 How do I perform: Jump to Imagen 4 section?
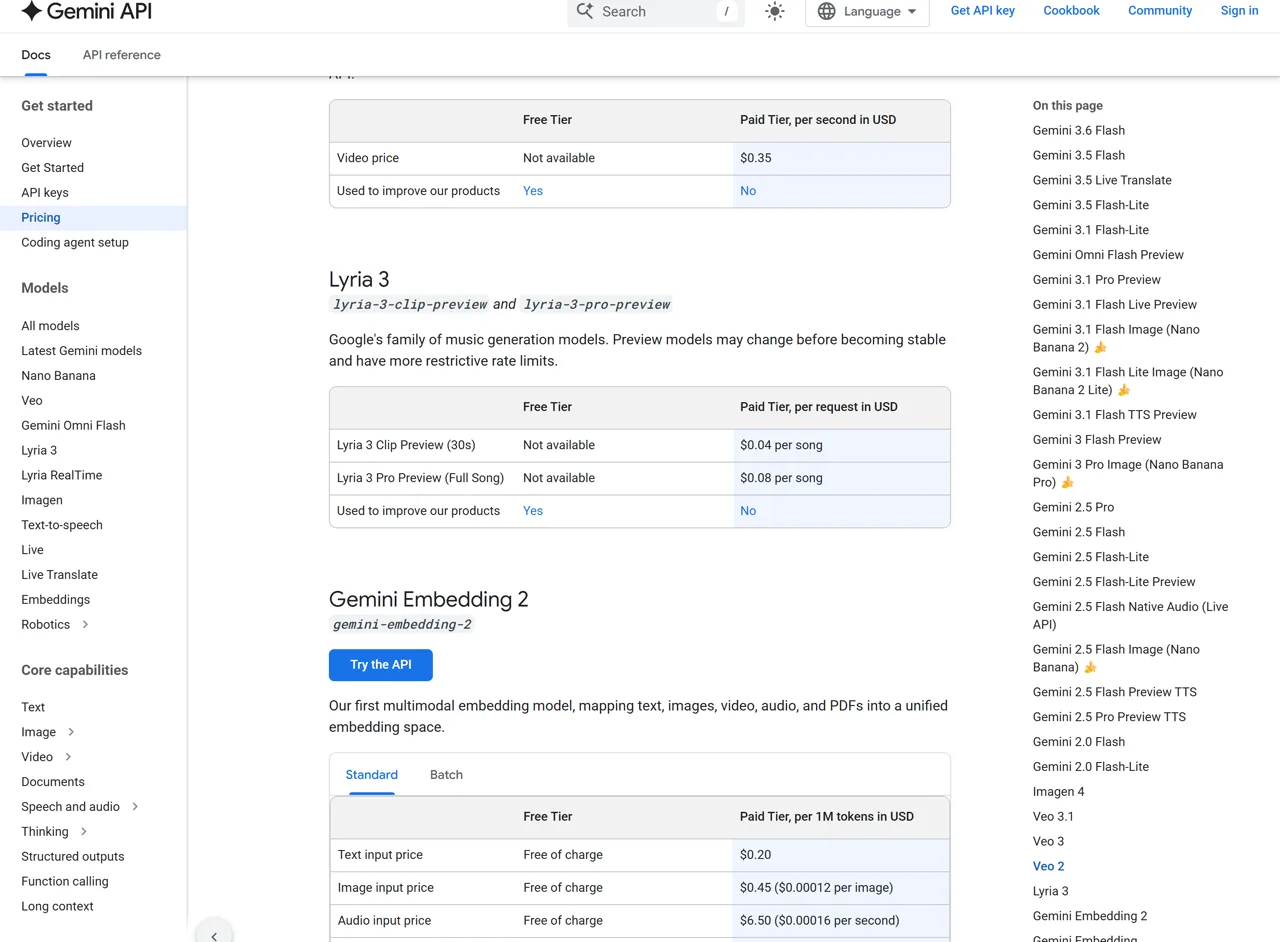click(1059, 792)
